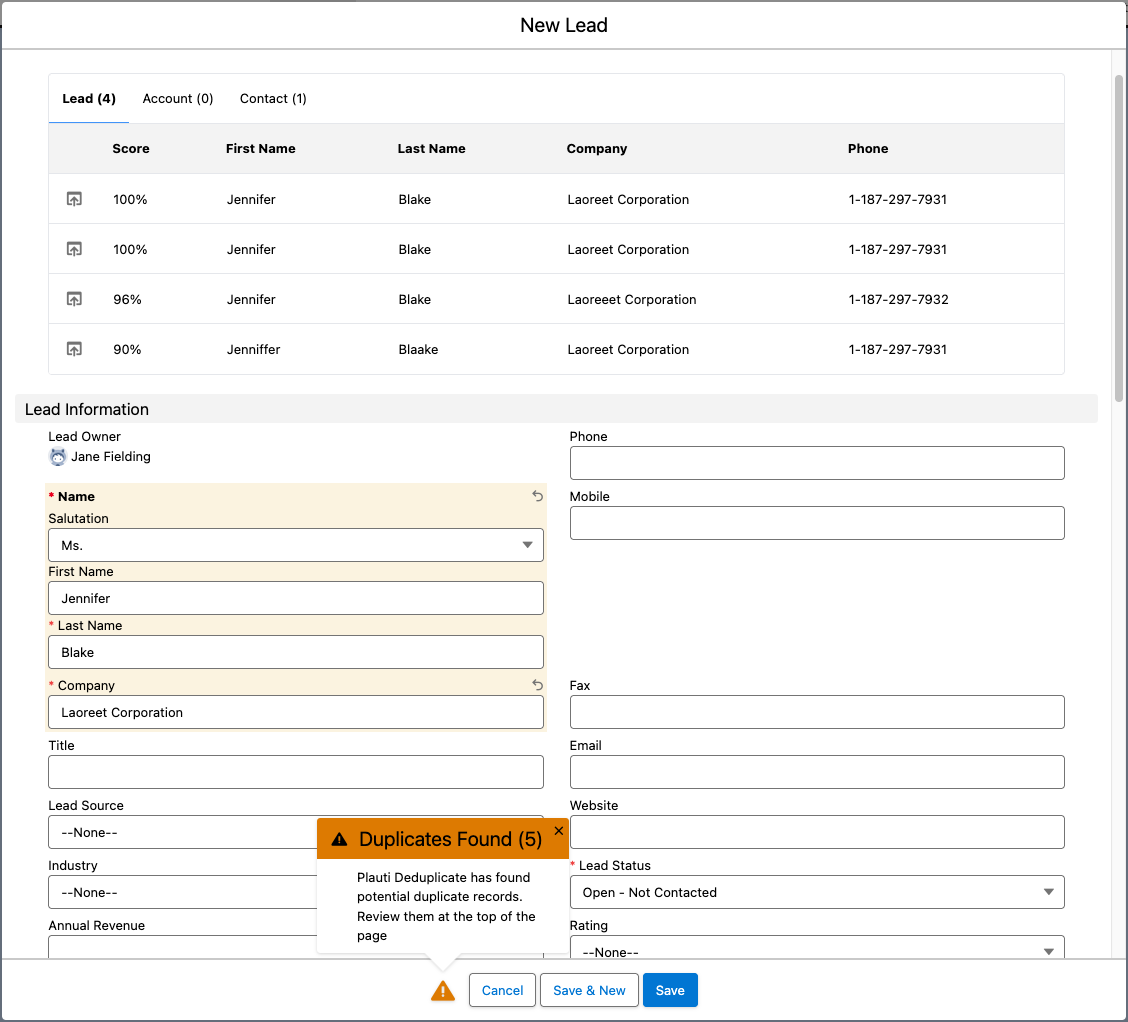Image resolution: width=1128 pixels, height=1022 pixels.
Task: Click the phone number 1-187-297-7932
Action: point(899,299)
